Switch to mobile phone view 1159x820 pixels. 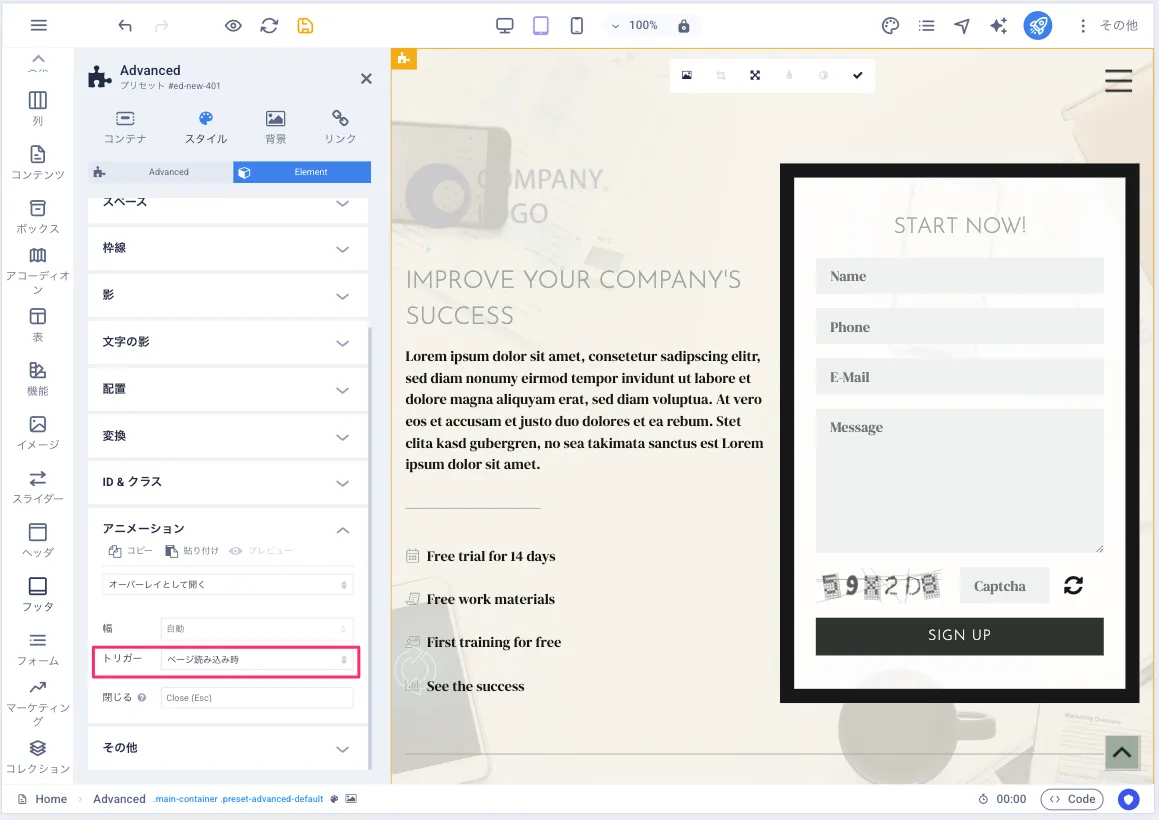click(x=577, y=26)
